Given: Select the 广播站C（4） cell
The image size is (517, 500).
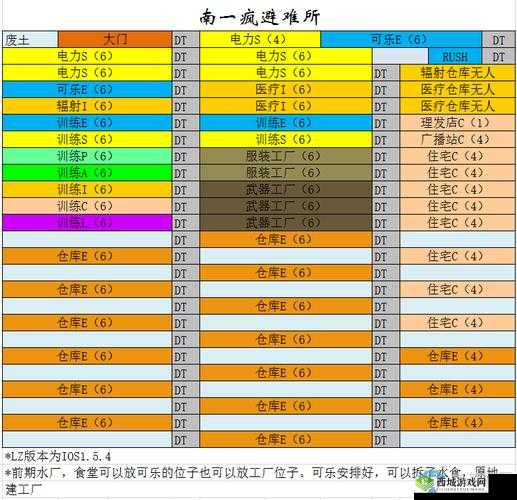Looking at the screenshot, I should tap(458, 140).
